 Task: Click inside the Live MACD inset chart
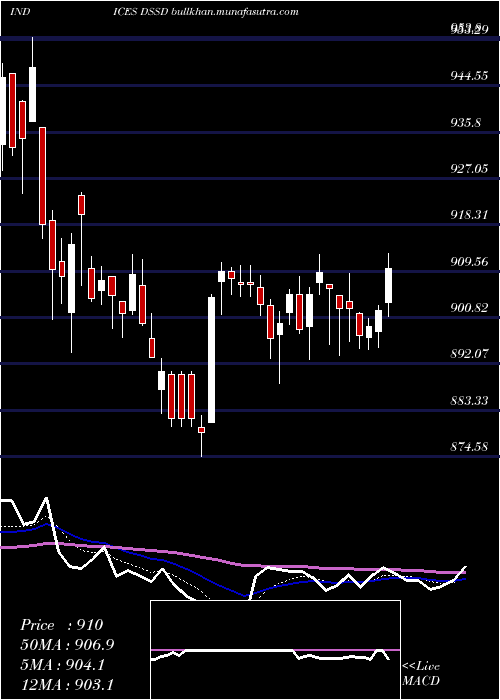point(275,650)
